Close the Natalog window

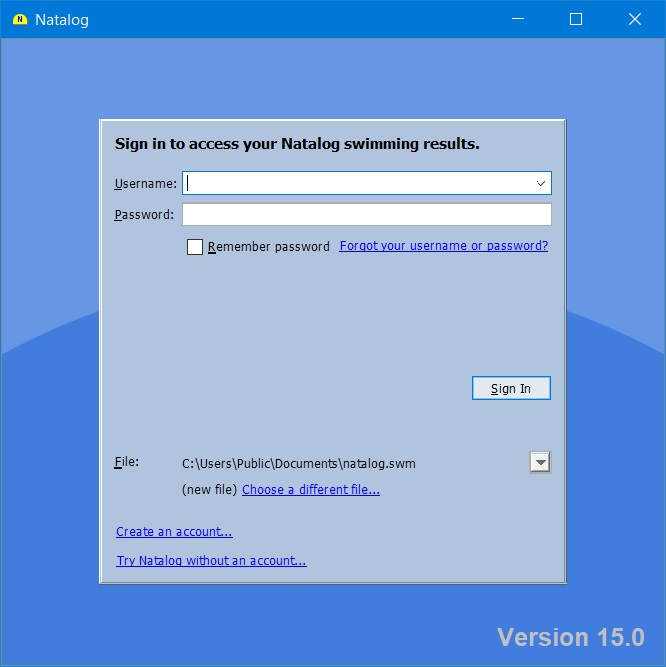(x=635, y=19)
